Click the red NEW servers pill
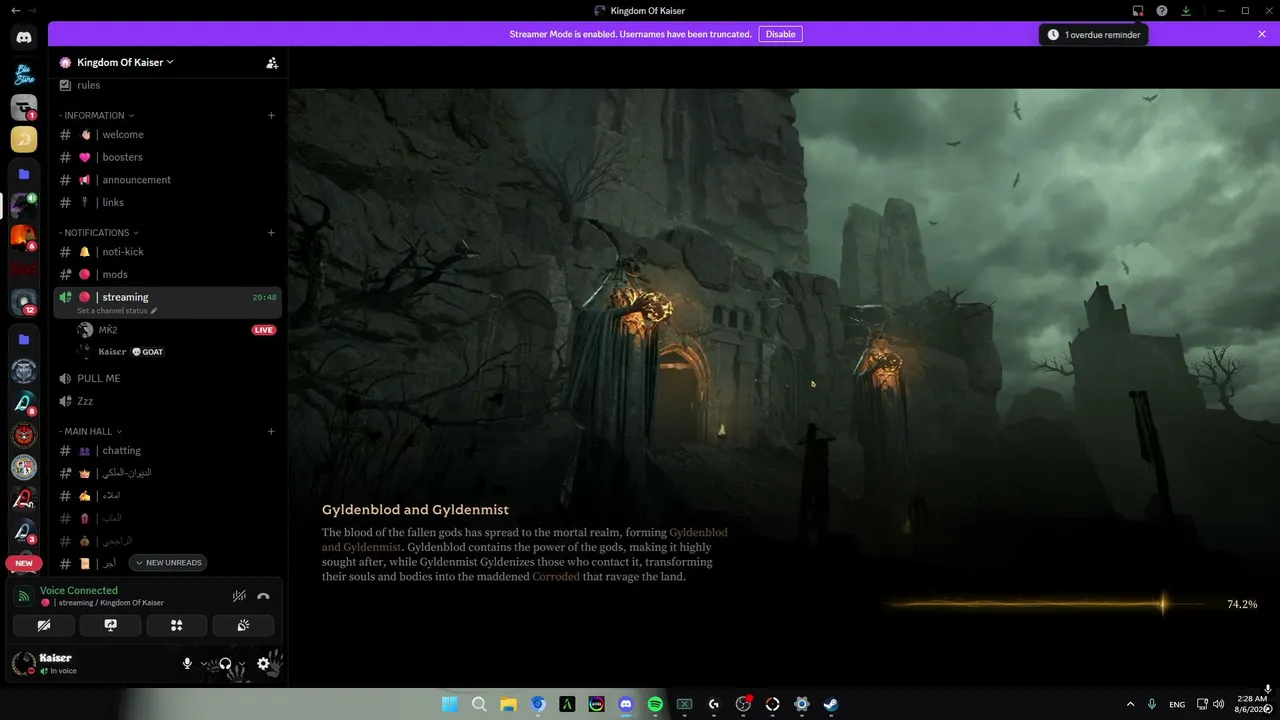1280x720 pixels. click(x=24, y=563)
